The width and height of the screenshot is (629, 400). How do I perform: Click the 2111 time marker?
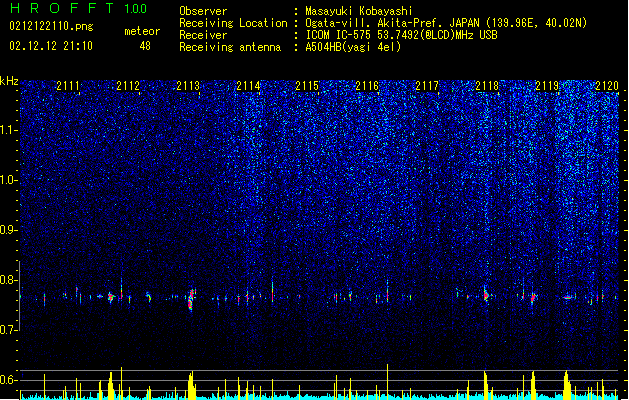(68, 86)
